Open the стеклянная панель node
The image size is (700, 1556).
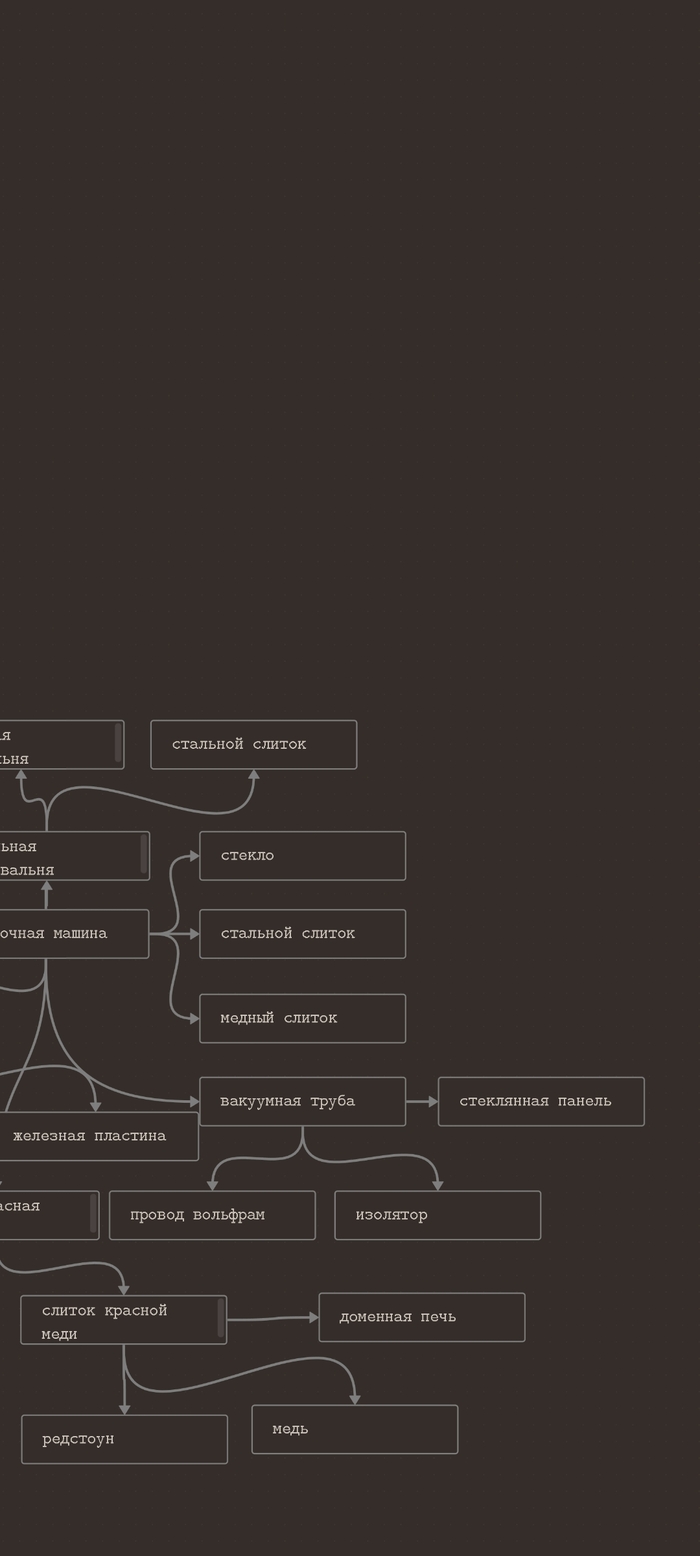(x=540, y=1101)
